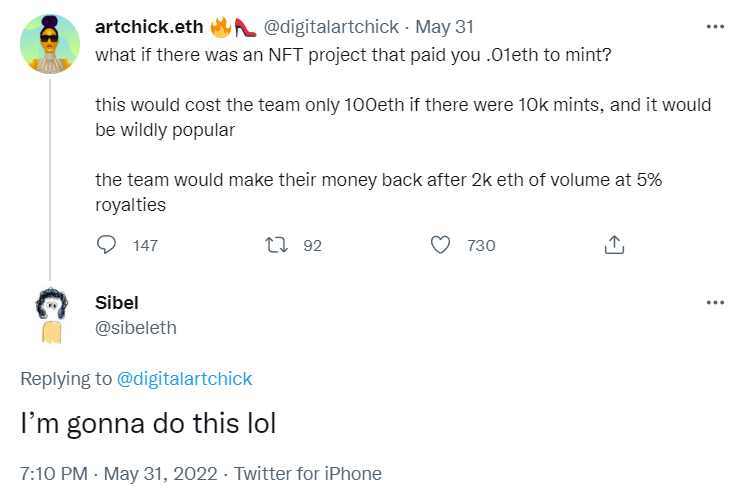Click the artchick.eth display name
The image size is (740, 494).
[148, 27]
